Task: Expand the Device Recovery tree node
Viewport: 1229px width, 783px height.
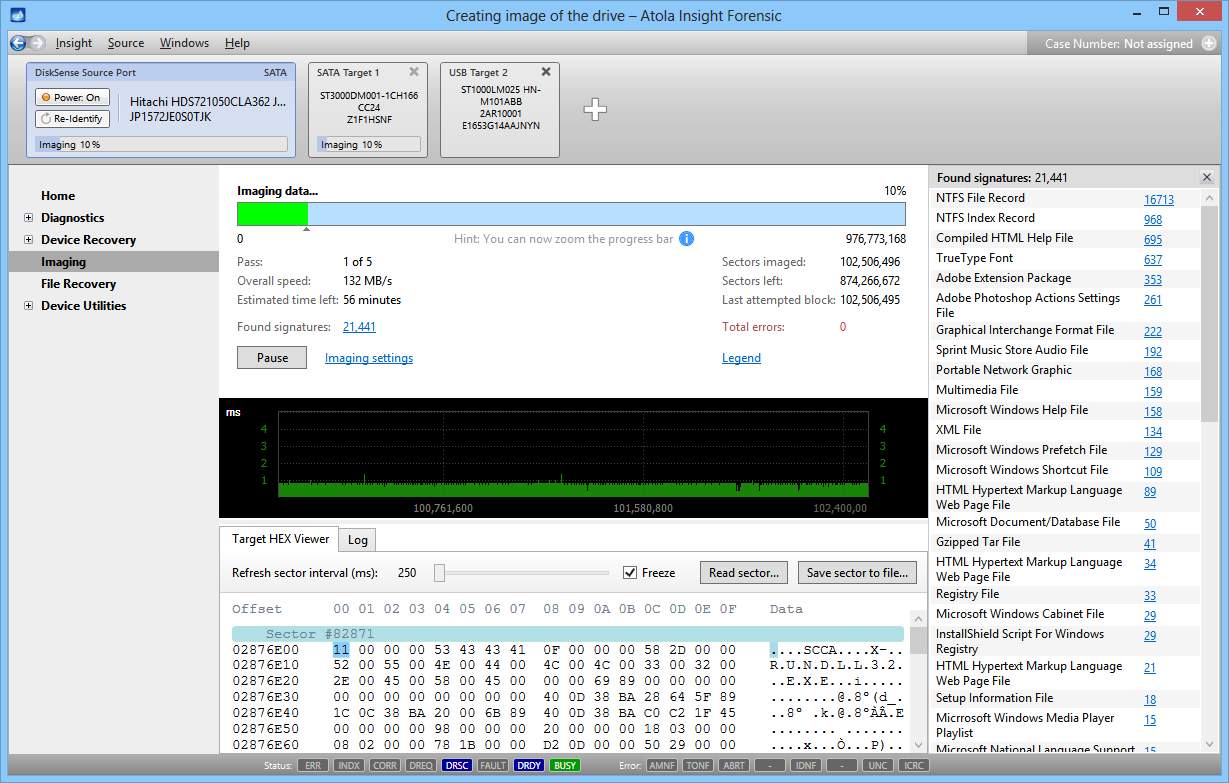Action: click(x=28, y=240)
